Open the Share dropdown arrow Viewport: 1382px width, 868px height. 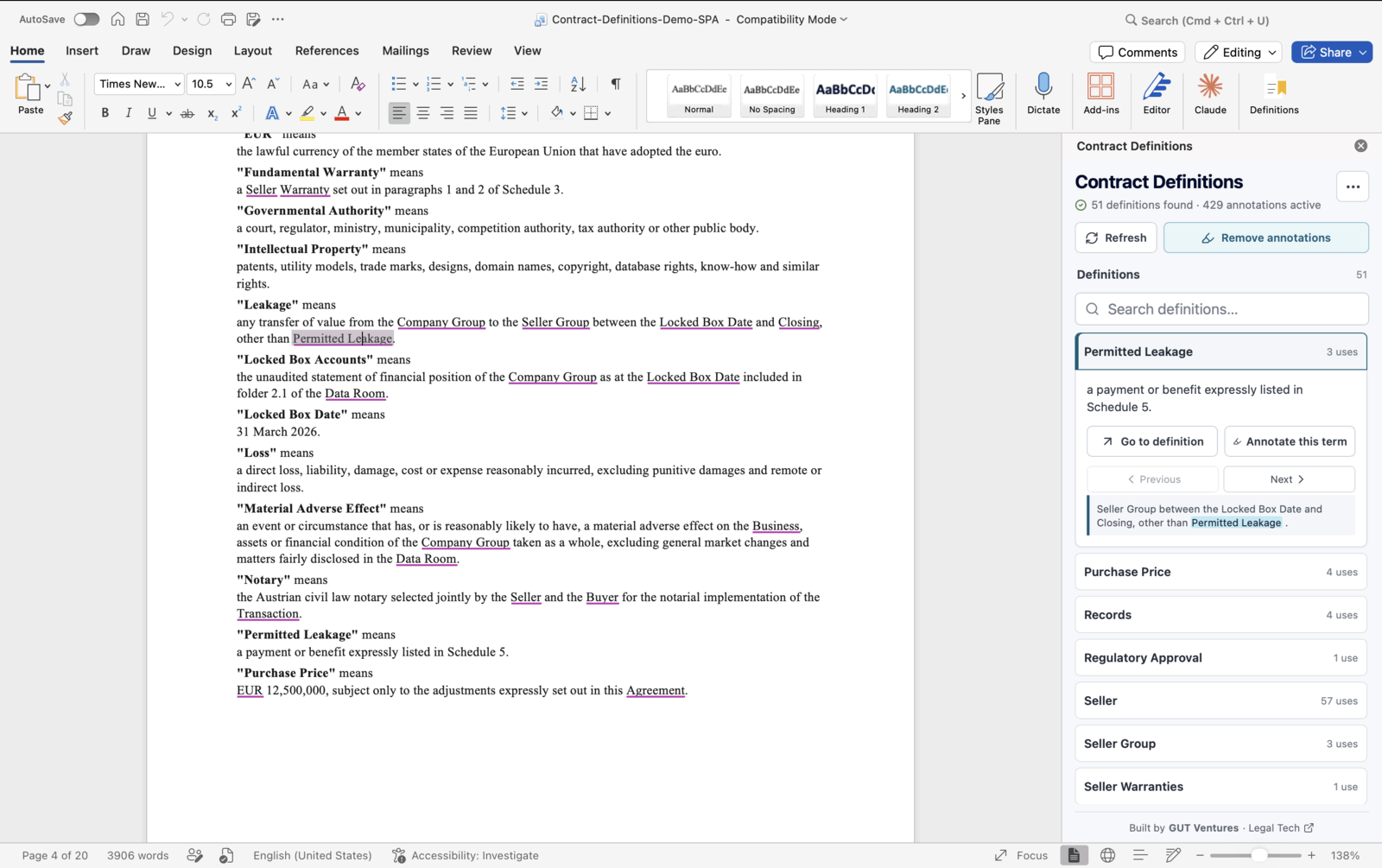[x=1363, y=52]
